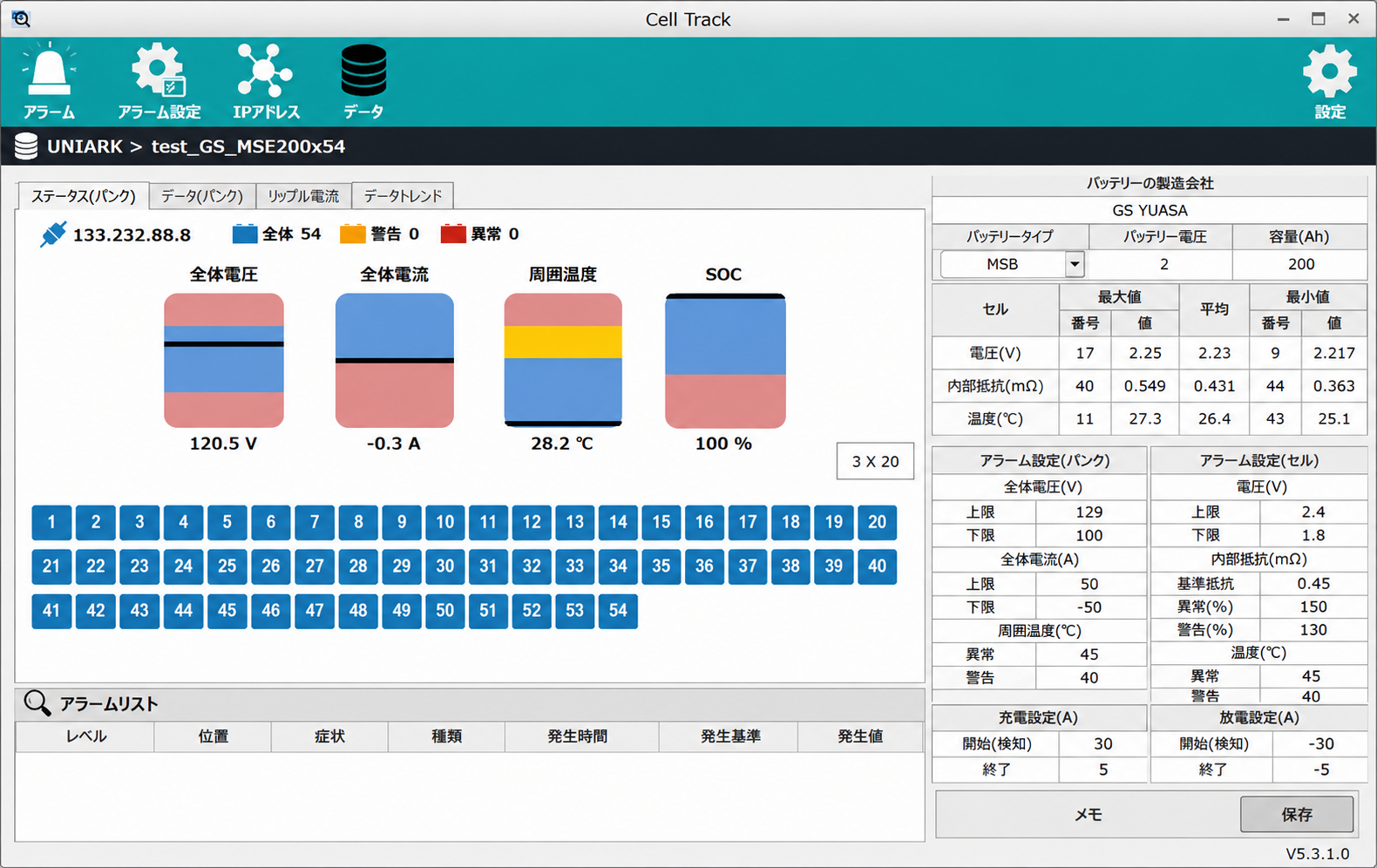Click the 全体電流 gauge graphic
The image size is (1377, 868).
395,360
